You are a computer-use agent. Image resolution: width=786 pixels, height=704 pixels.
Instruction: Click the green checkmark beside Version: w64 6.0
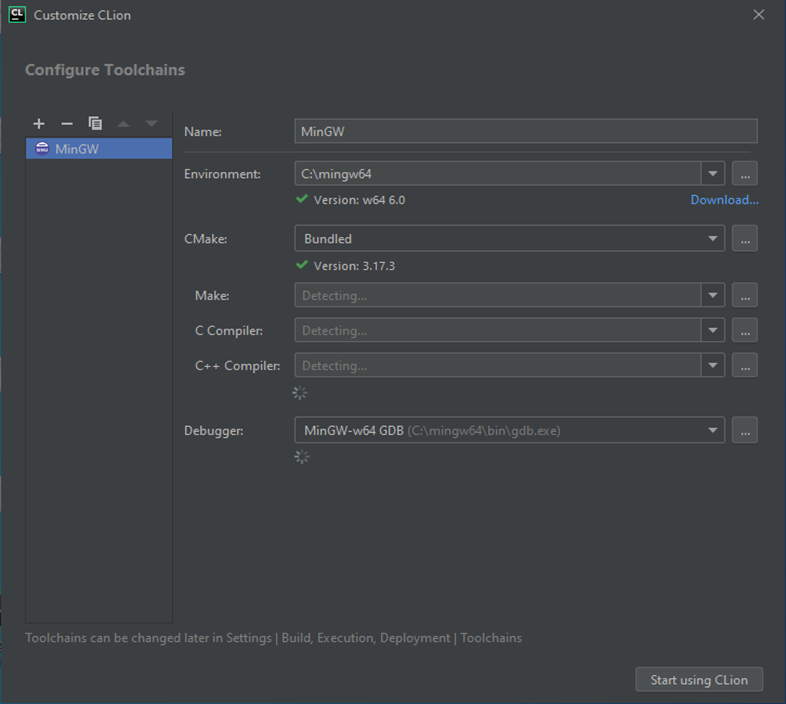pyautogui.click(x=302, y=199)
